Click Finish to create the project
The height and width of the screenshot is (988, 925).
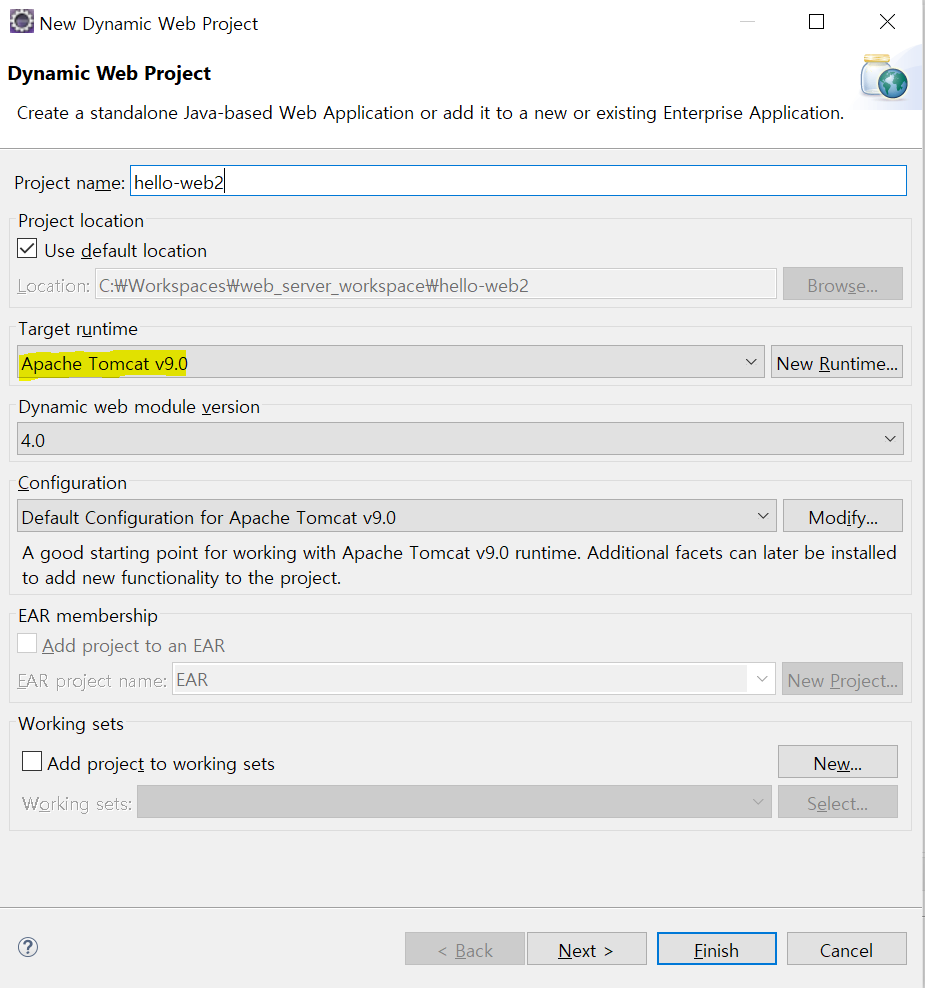(716, 949)
